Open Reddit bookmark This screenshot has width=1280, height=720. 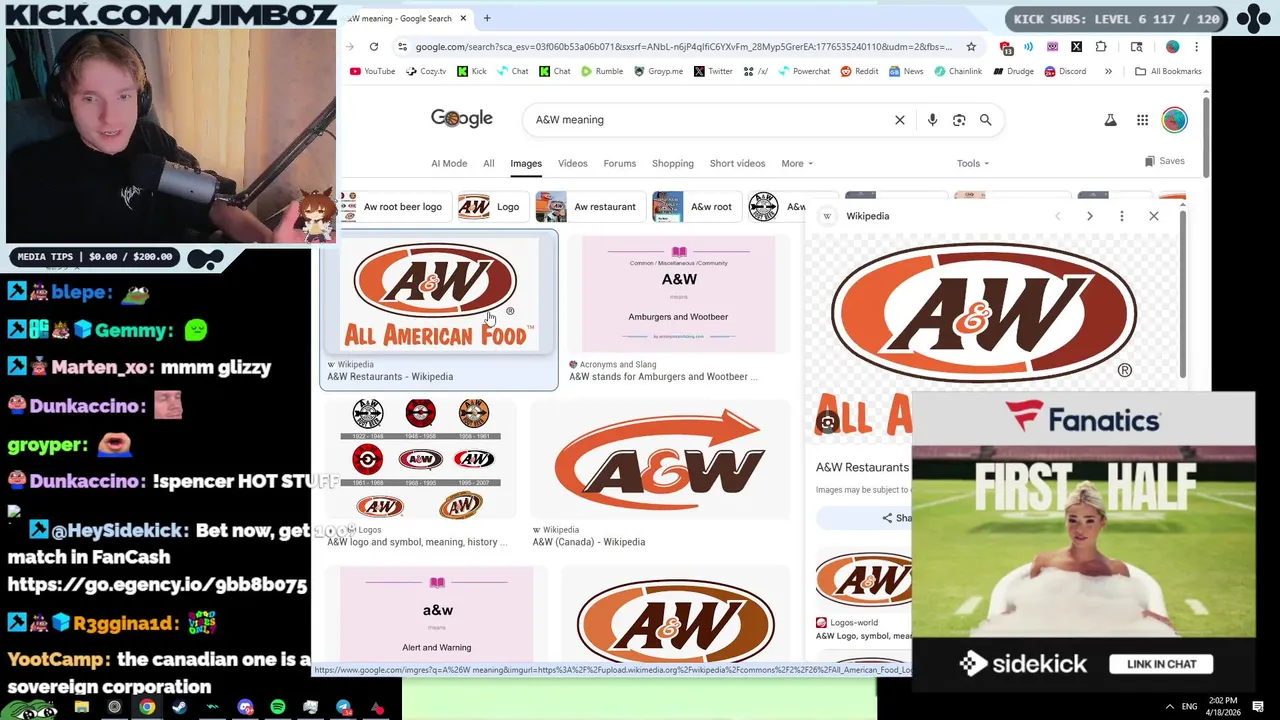coord(859,71)
